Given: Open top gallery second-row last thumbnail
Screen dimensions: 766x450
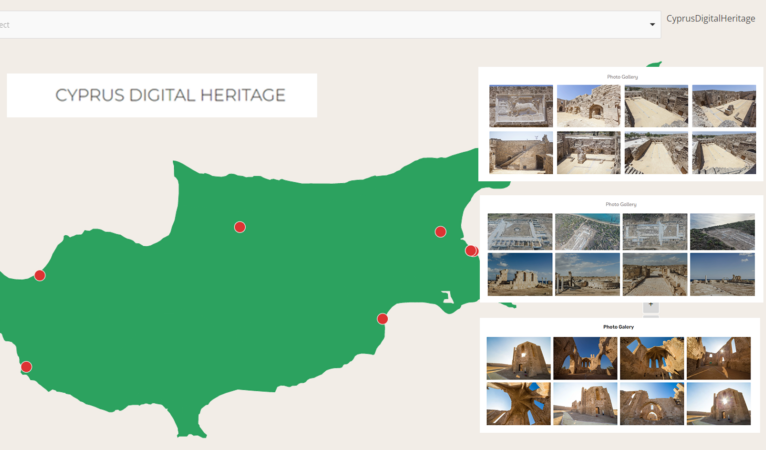Looking at the screenshot, I should pos(724,152).
